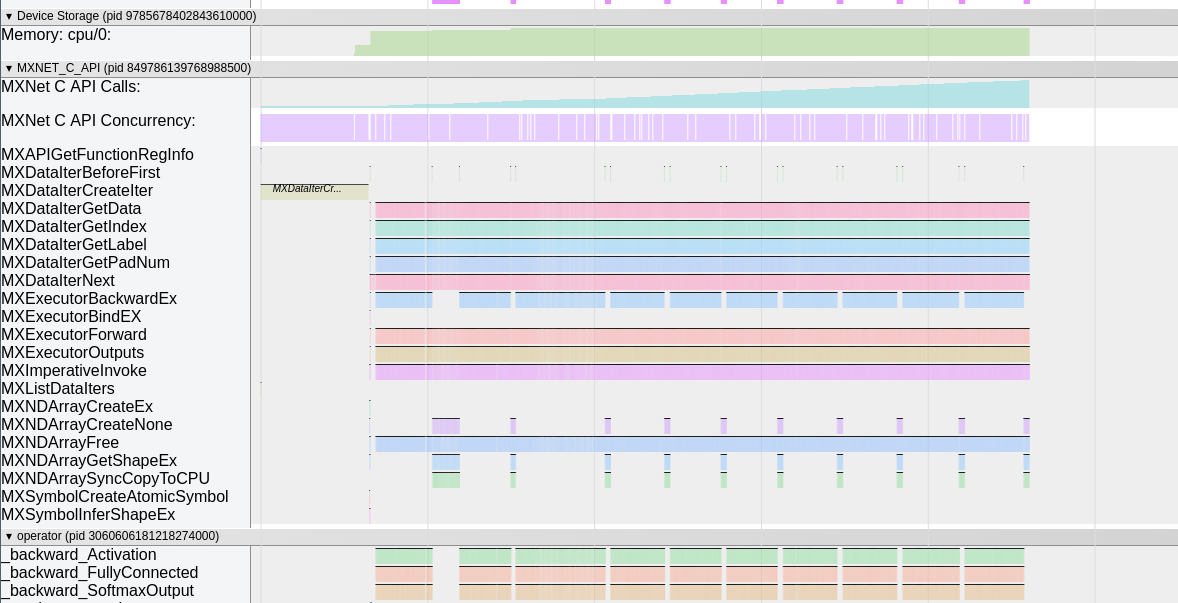Collapse the operator process section
The image size is (1178, 603).
click(x=9, y=536)
